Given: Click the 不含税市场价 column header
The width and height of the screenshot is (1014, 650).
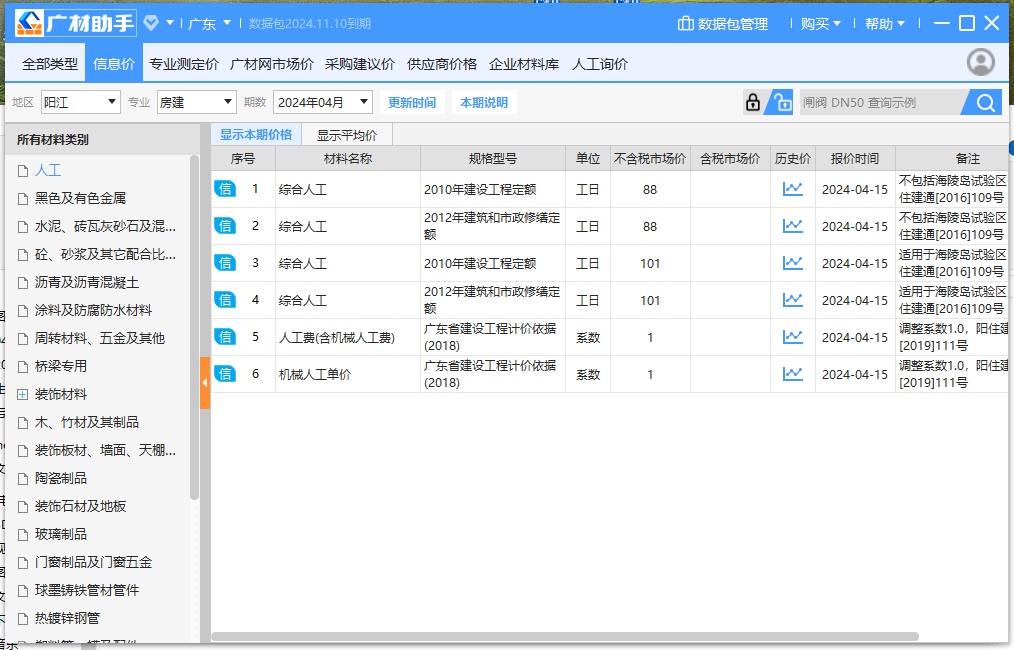Looking at the screenshot, I should point(650,158).
